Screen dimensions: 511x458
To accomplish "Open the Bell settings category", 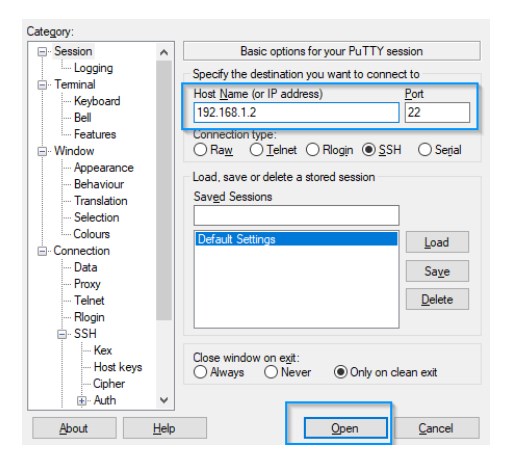I will coord(82,118).
